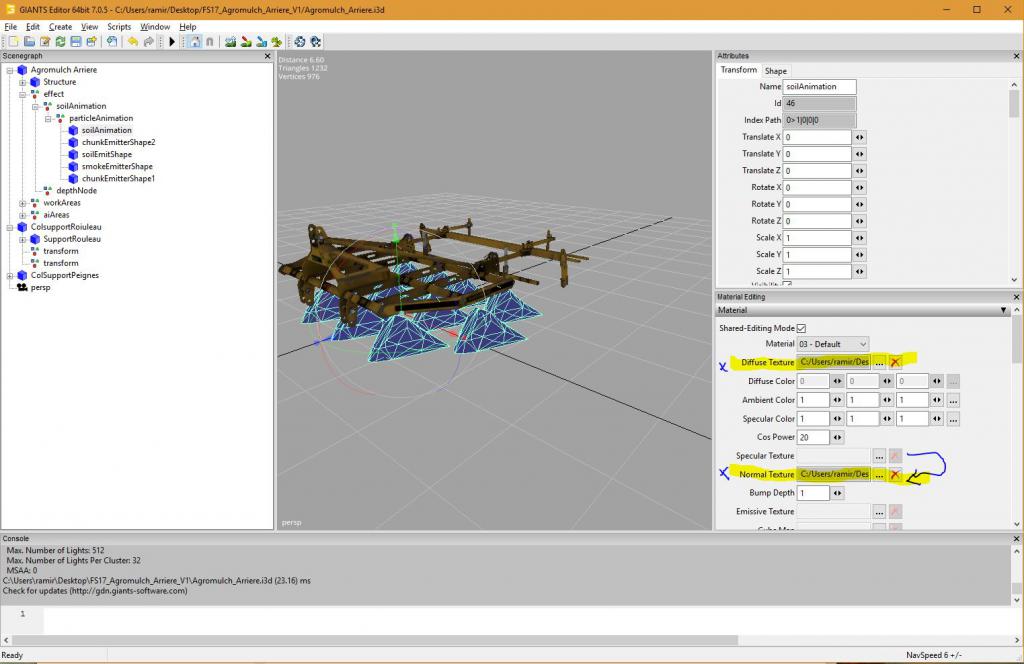This screenshot has height=664, width=1024.
Task: Click the gdn.giants-software.com update link text
Action: click(x=128, y=591)
